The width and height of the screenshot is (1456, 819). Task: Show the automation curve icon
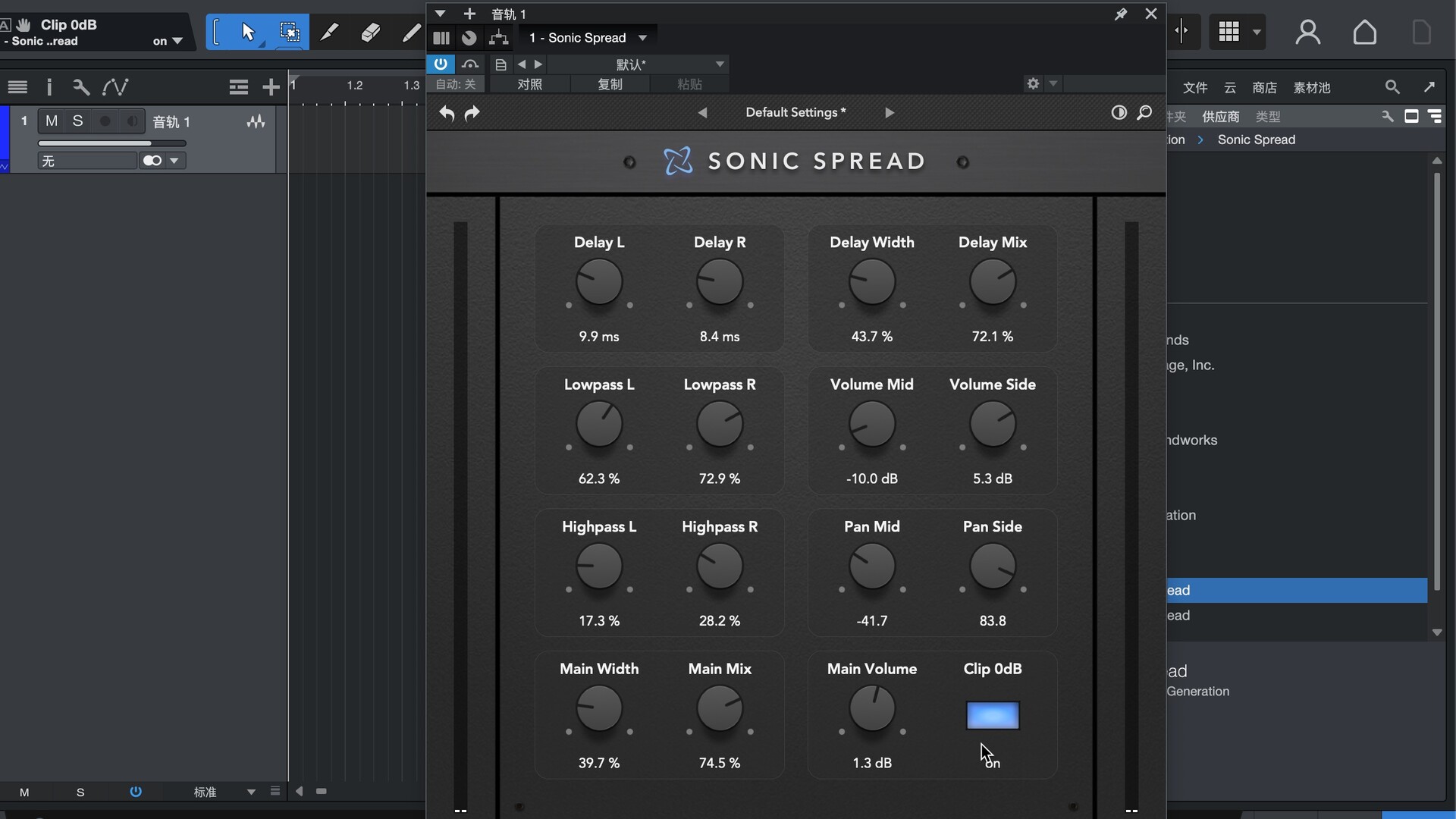[115, 87]
